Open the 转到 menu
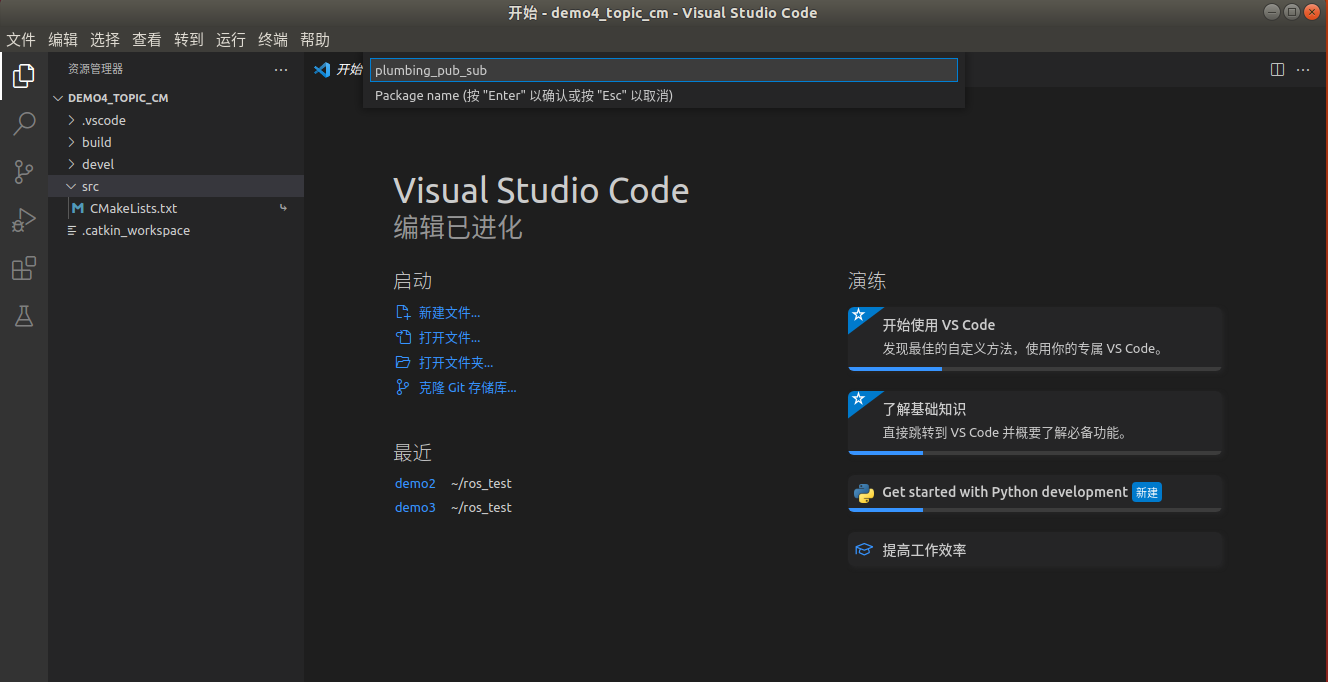Viewport: 1328px width, 682px height. click(x=189, y=40)
